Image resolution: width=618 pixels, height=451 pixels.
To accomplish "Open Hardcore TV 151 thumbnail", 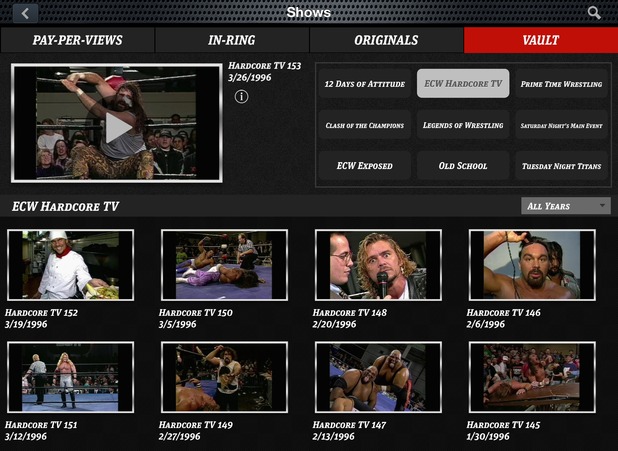I will (71, 377).
